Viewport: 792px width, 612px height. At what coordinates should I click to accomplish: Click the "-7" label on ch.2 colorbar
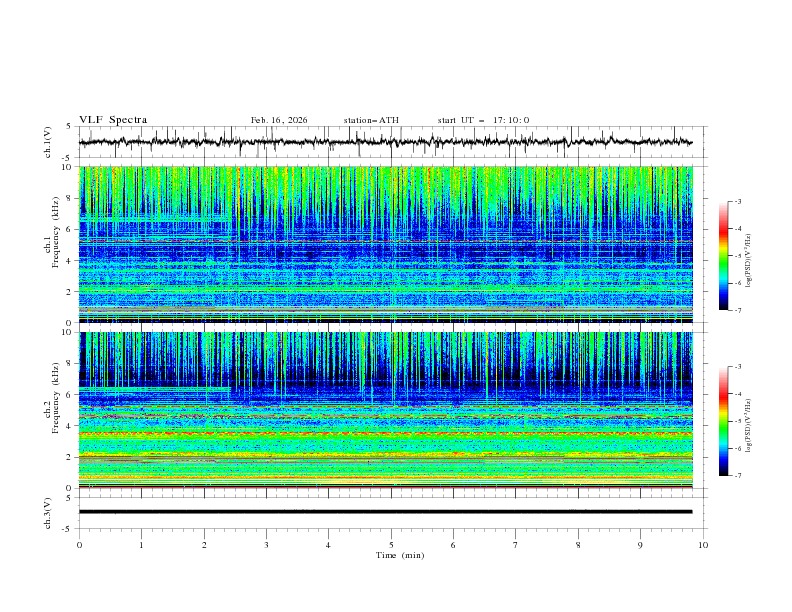click(x=738, y=476)
